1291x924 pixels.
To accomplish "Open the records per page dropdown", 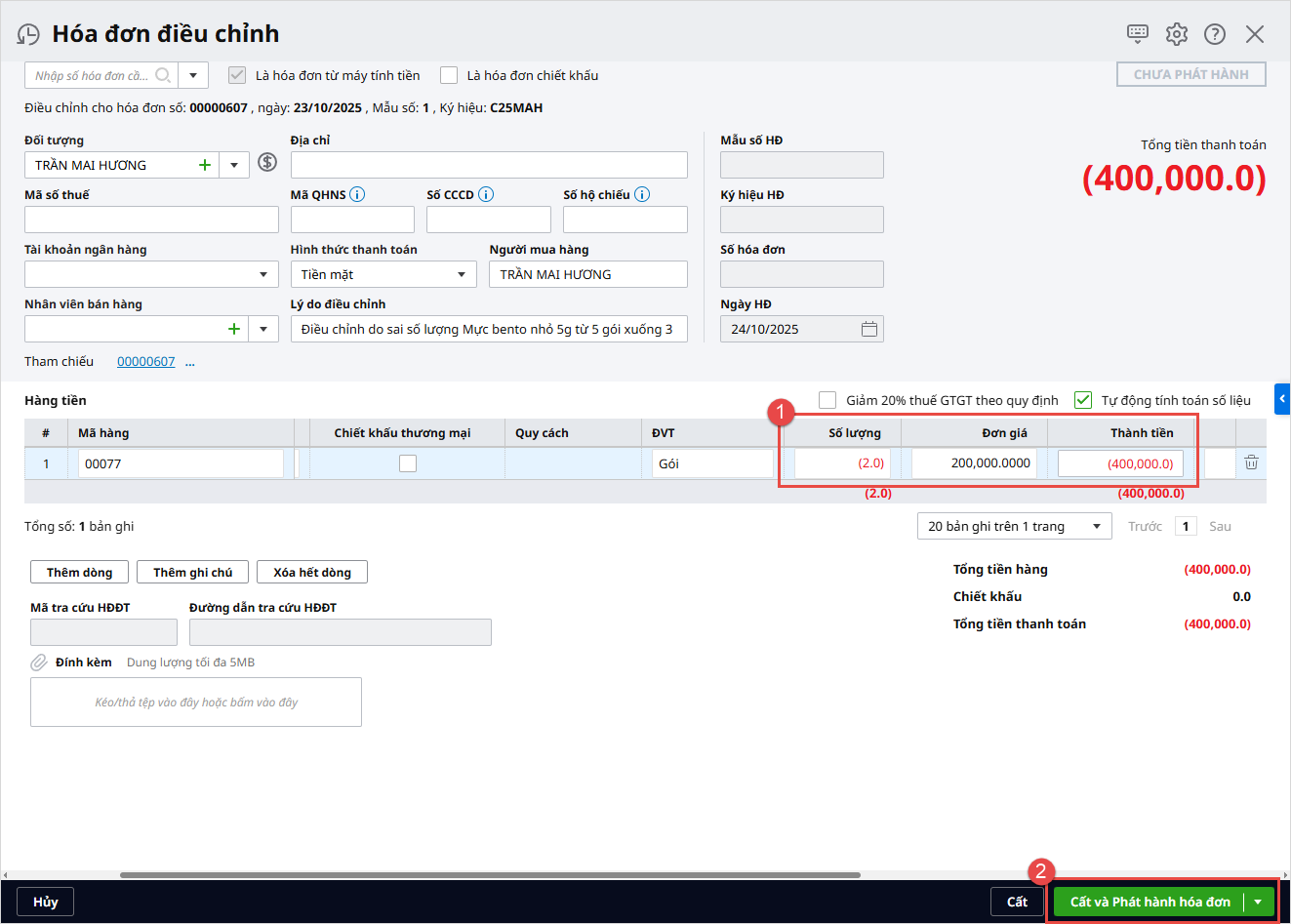I will [1096, 527].
